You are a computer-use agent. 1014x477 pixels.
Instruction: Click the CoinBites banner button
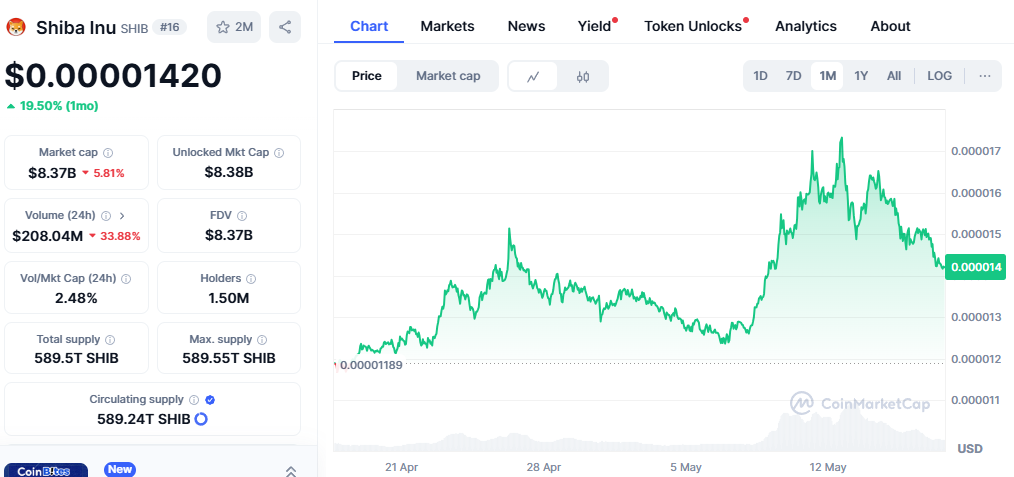pyautogui.click(x=46, y=471)
